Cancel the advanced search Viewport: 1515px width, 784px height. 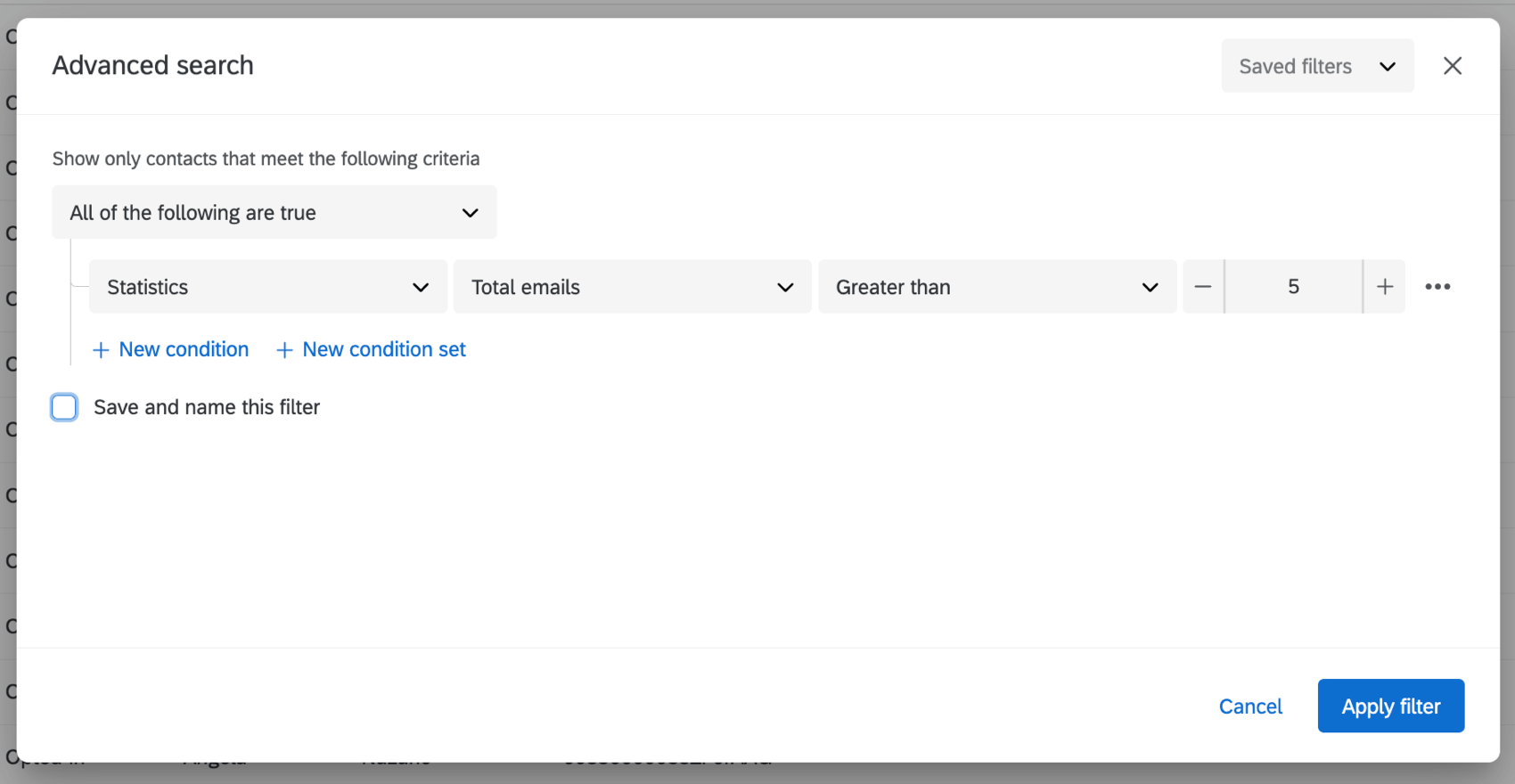coord(1250,706)
